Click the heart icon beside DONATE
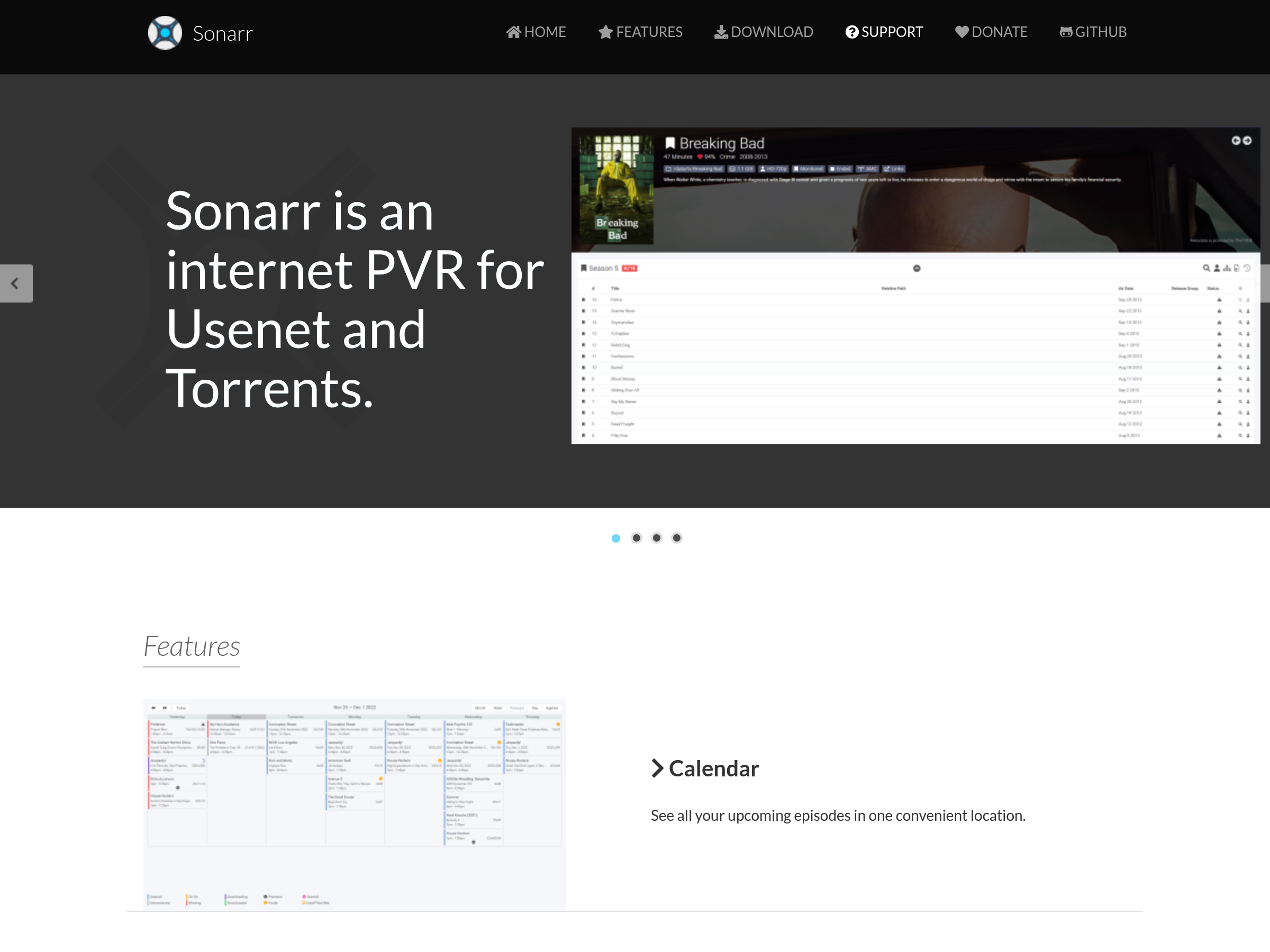The image size is (1270, 952). [961, 32]
